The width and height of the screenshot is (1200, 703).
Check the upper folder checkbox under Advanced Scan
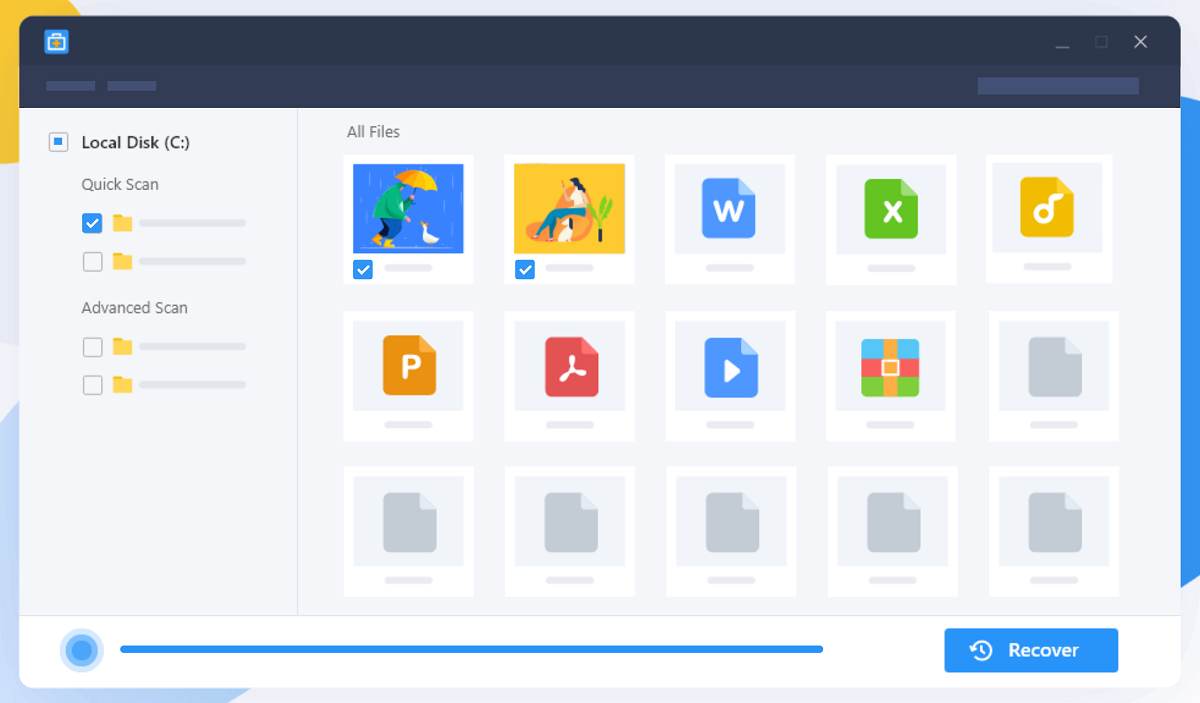tap(92, 347)
